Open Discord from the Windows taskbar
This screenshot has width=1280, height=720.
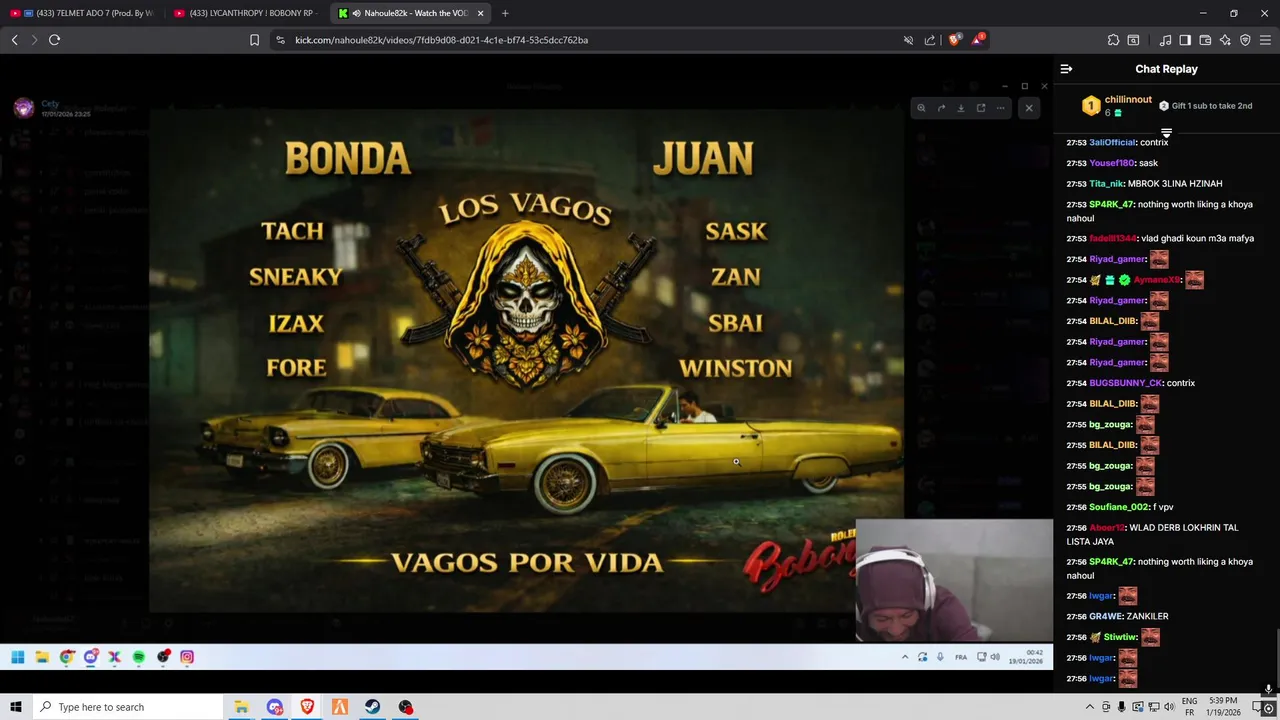[x=275, y=707]
